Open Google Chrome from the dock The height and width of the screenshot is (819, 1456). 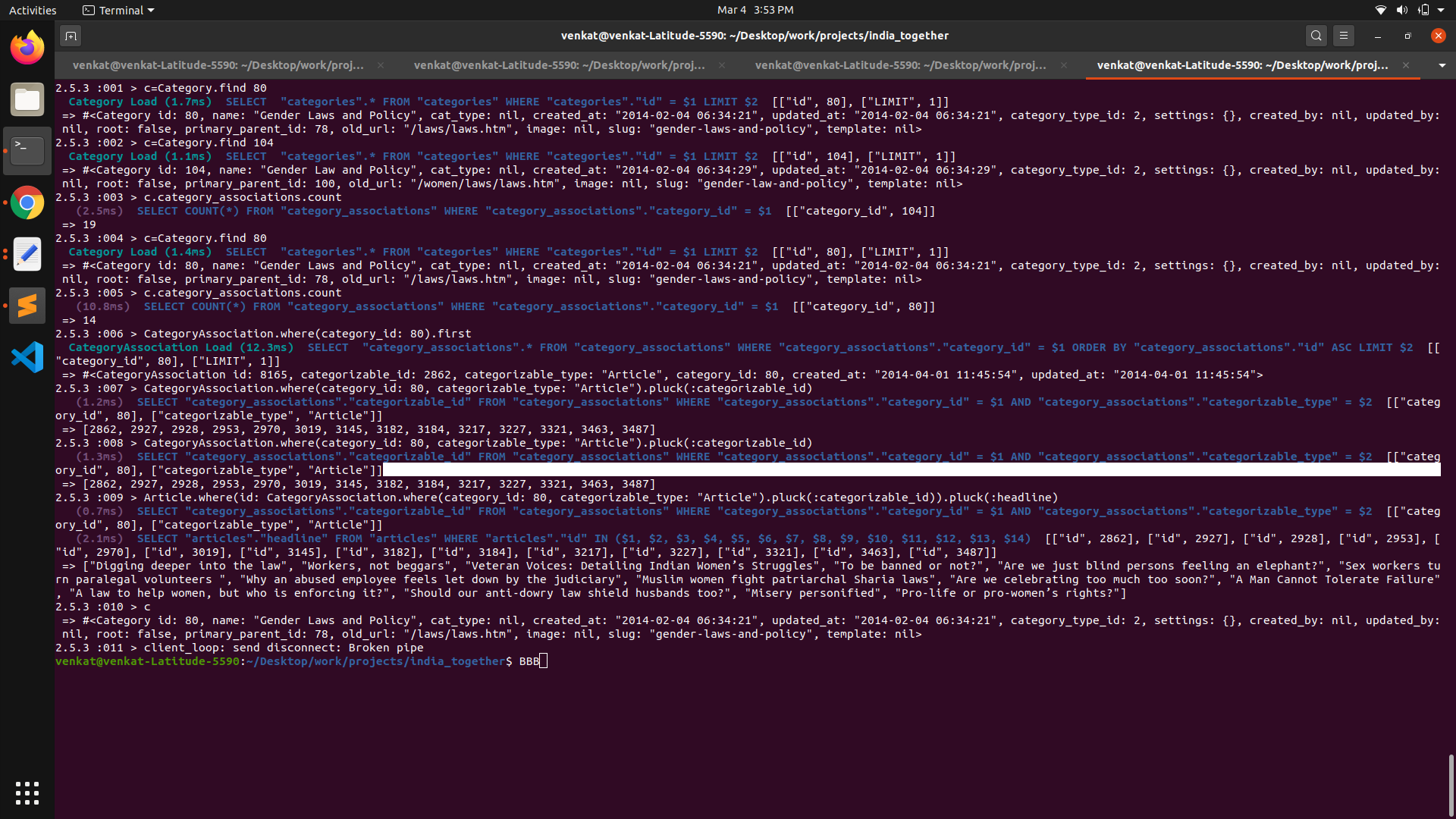pos(27,202)
